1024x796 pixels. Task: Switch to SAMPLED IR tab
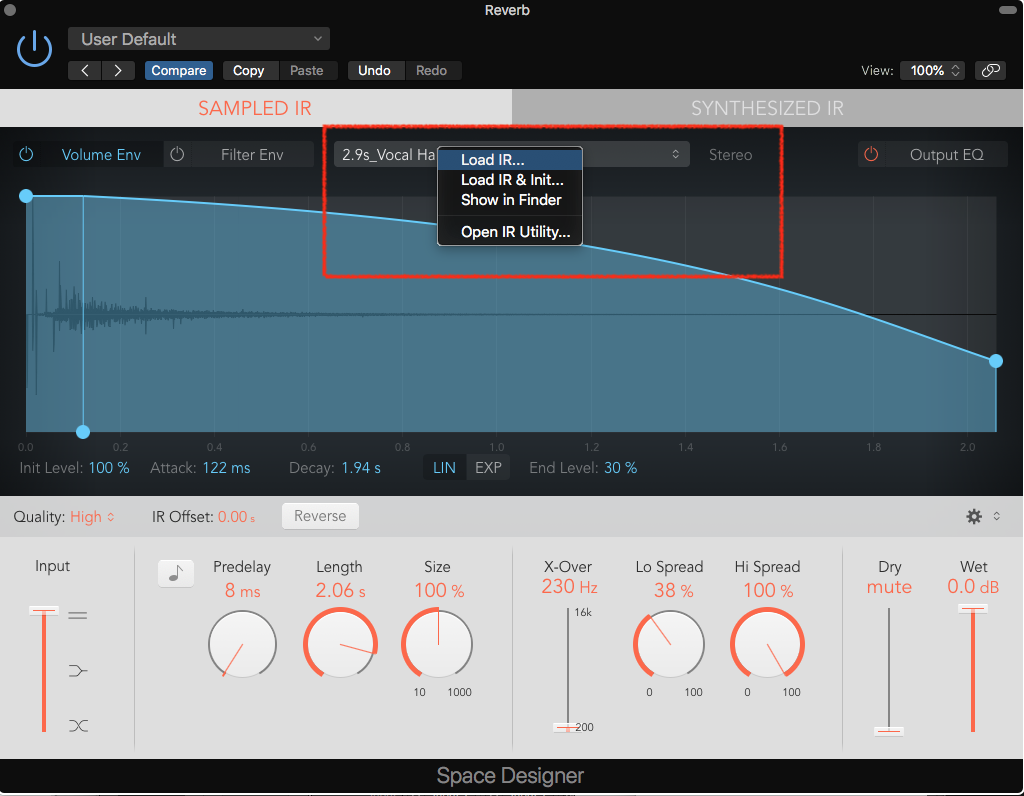tap(255, 108)
